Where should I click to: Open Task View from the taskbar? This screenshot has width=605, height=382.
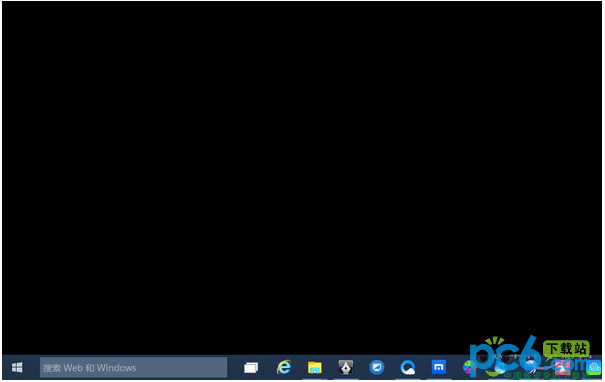251,367
